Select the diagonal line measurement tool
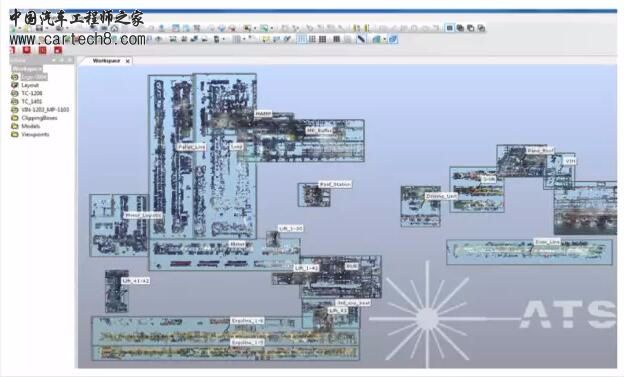 (361, 39)
